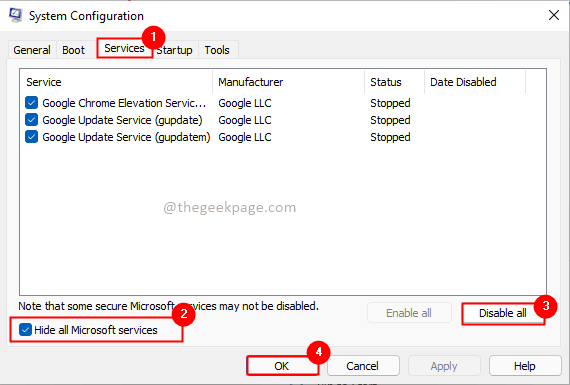Viewport: 570px width, 385px height.
Task: Select the Services tab
Action: point(124,48)
